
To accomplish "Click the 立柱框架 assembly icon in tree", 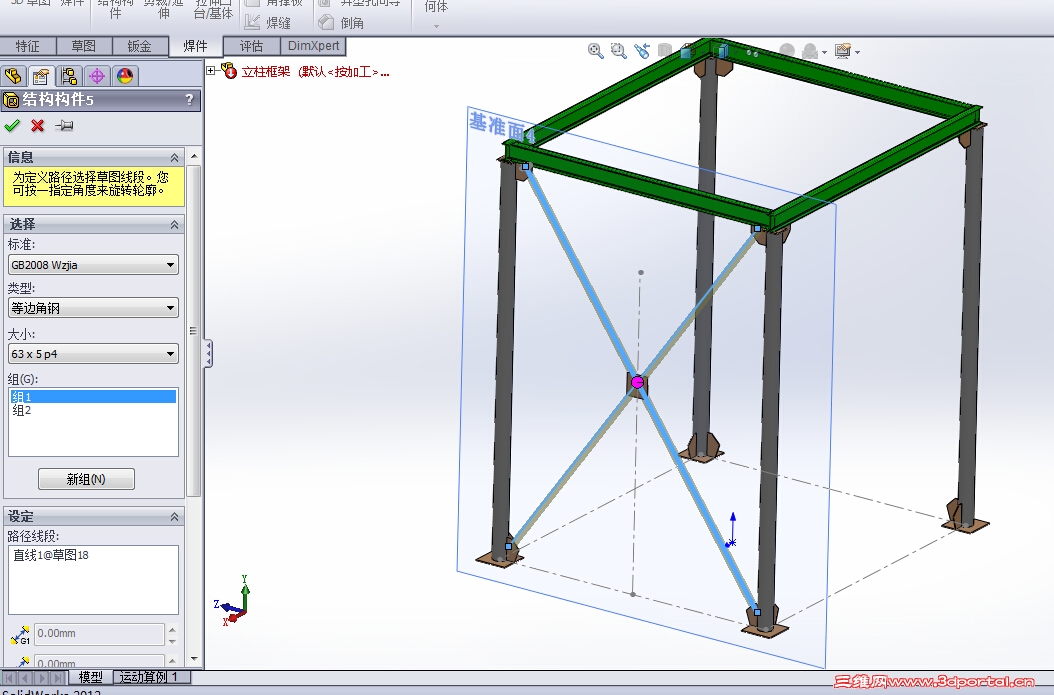I will click(229, 71).
